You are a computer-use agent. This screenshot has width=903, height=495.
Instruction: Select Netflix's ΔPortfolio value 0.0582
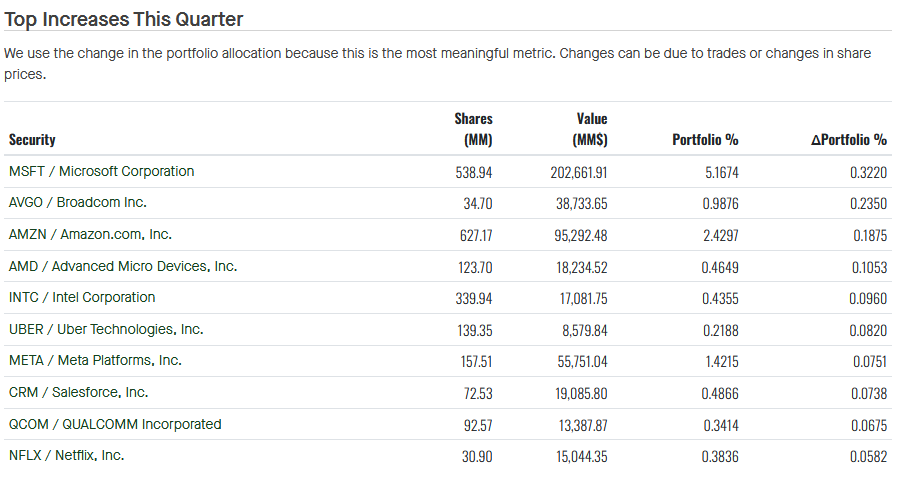click(868, 456)
